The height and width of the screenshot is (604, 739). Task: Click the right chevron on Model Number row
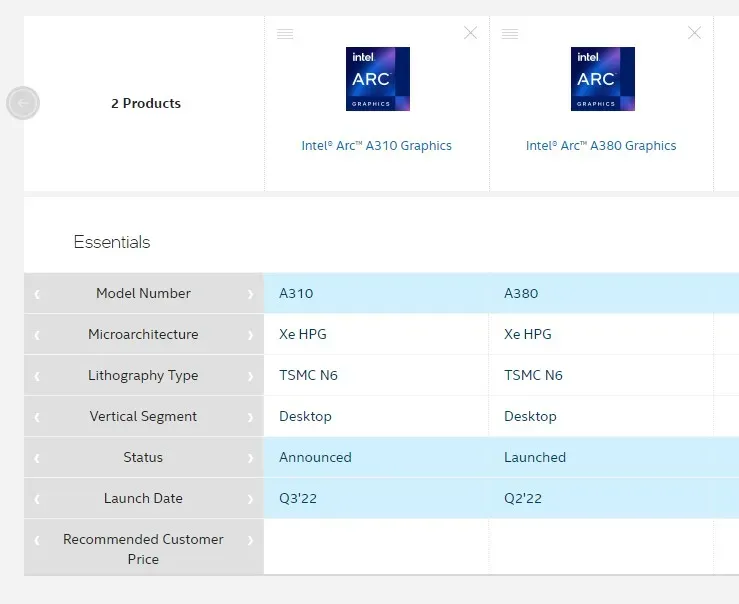click(x=250, y=294)
